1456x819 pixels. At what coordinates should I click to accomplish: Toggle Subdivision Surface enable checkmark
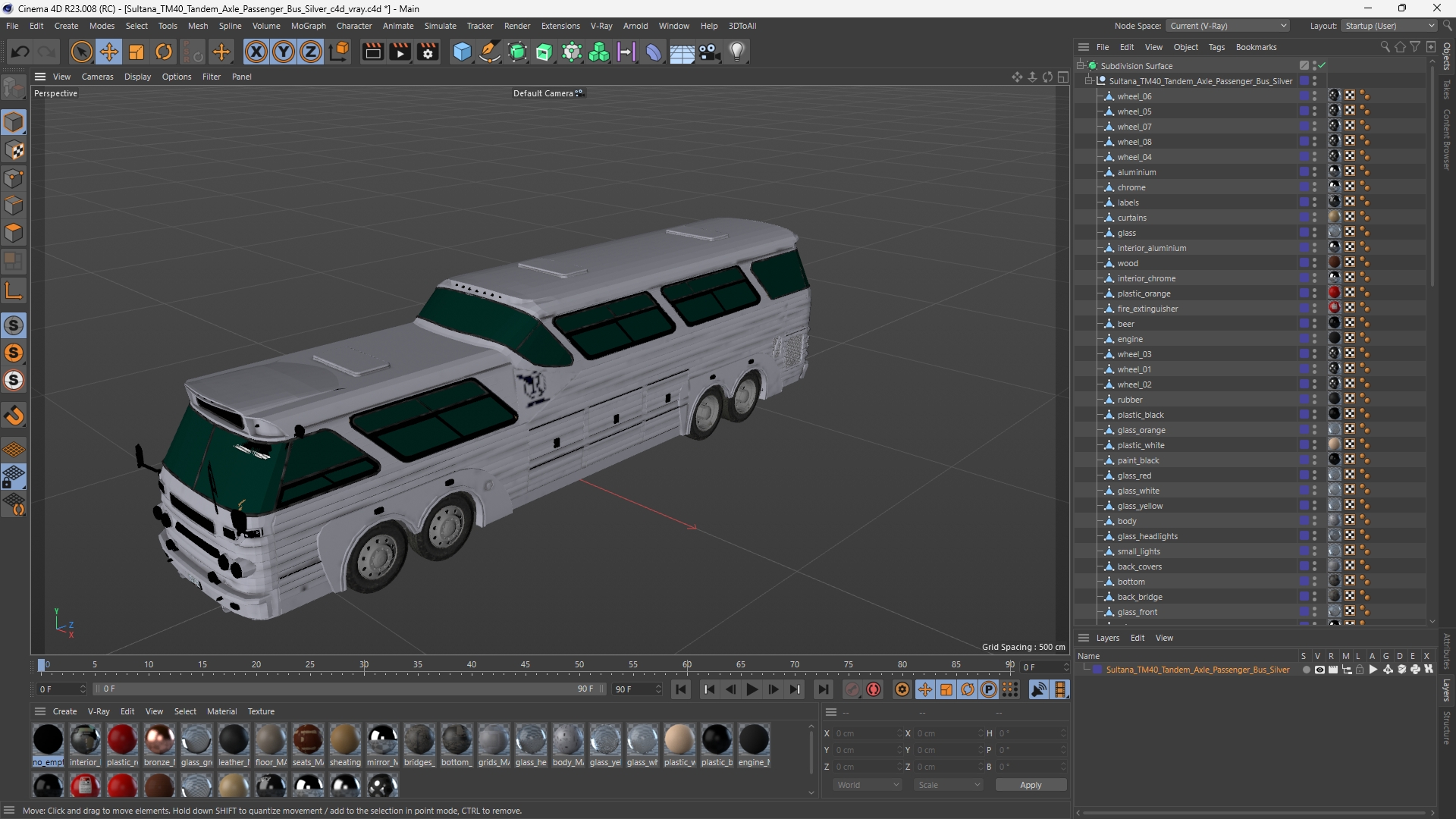pyautogui.click(x=1323, y=65)
